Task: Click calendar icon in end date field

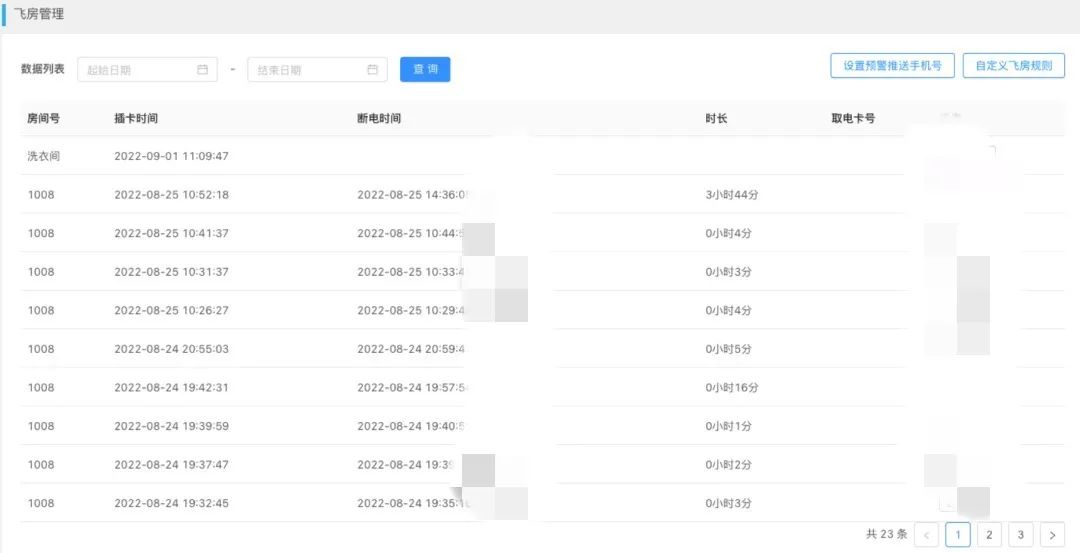Action: (372, 70)
